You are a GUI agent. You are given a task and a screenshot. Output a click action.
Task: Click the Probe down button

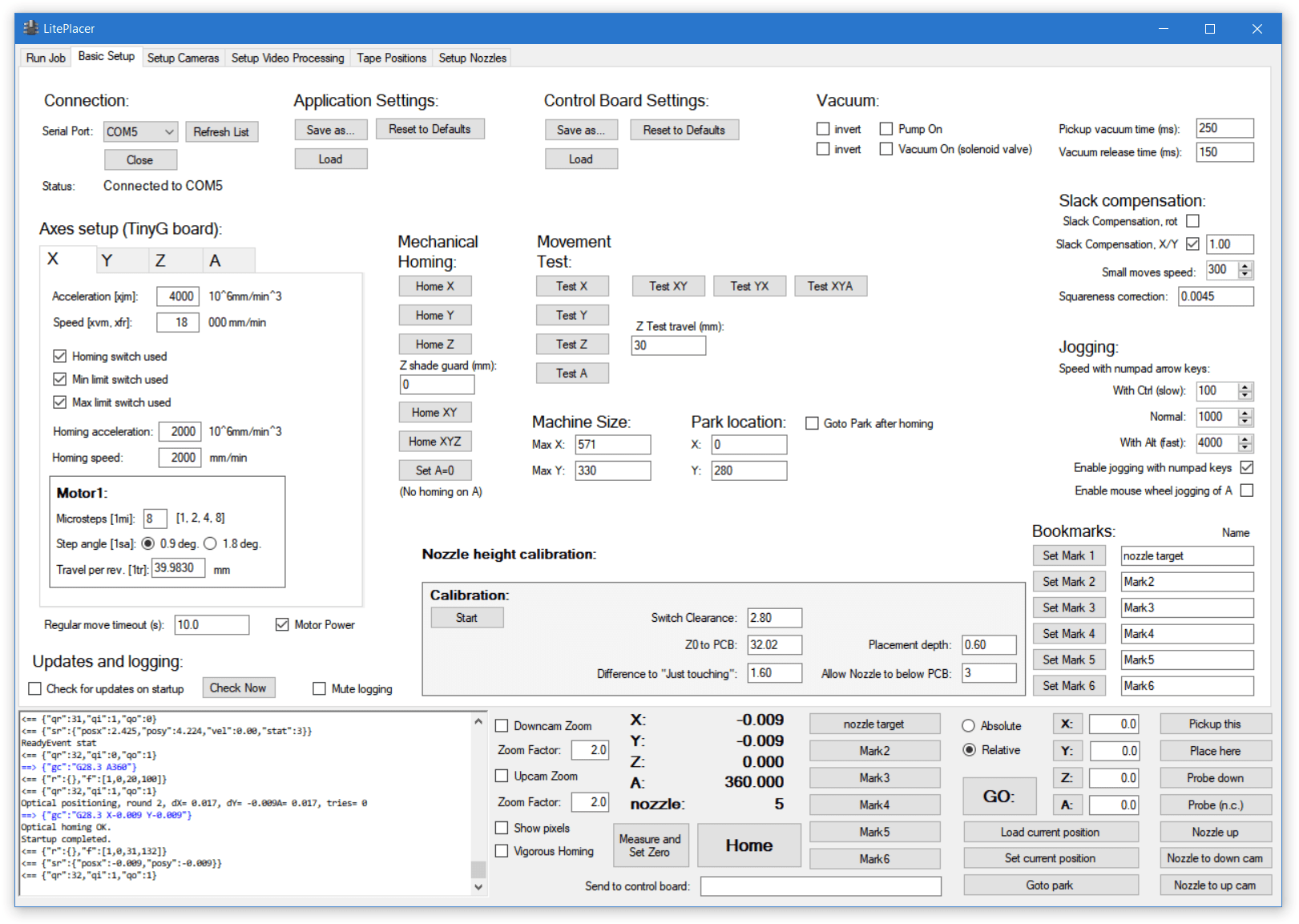tap(1216, 778)
